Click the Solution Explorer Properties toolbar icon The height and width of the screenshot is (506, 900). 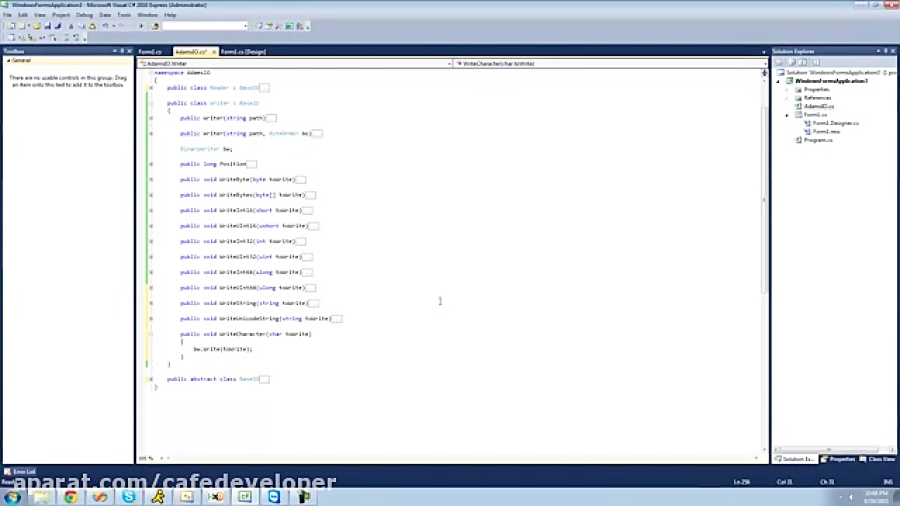(779, 62)
